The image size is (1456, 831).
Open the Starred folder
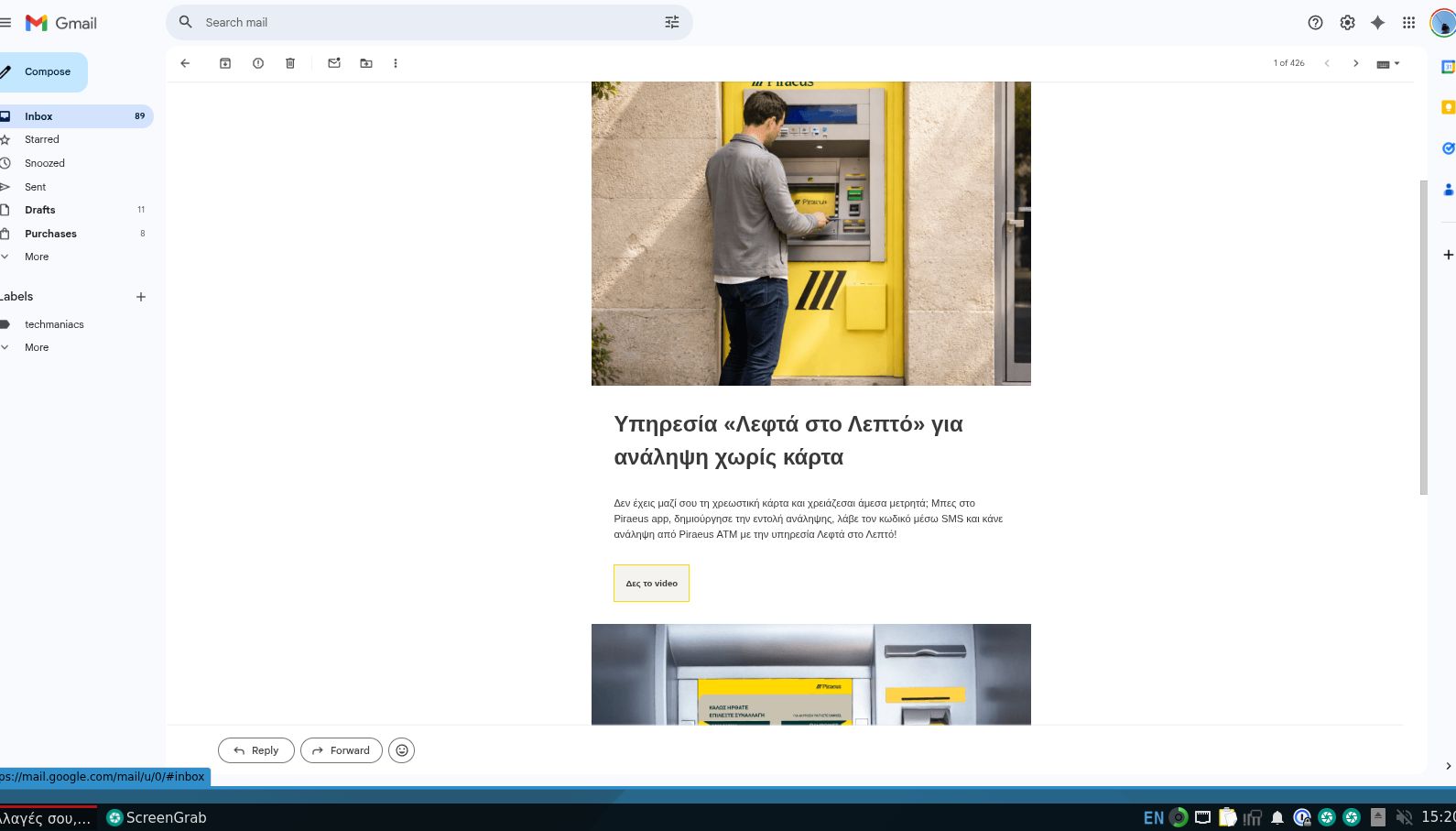42,139
